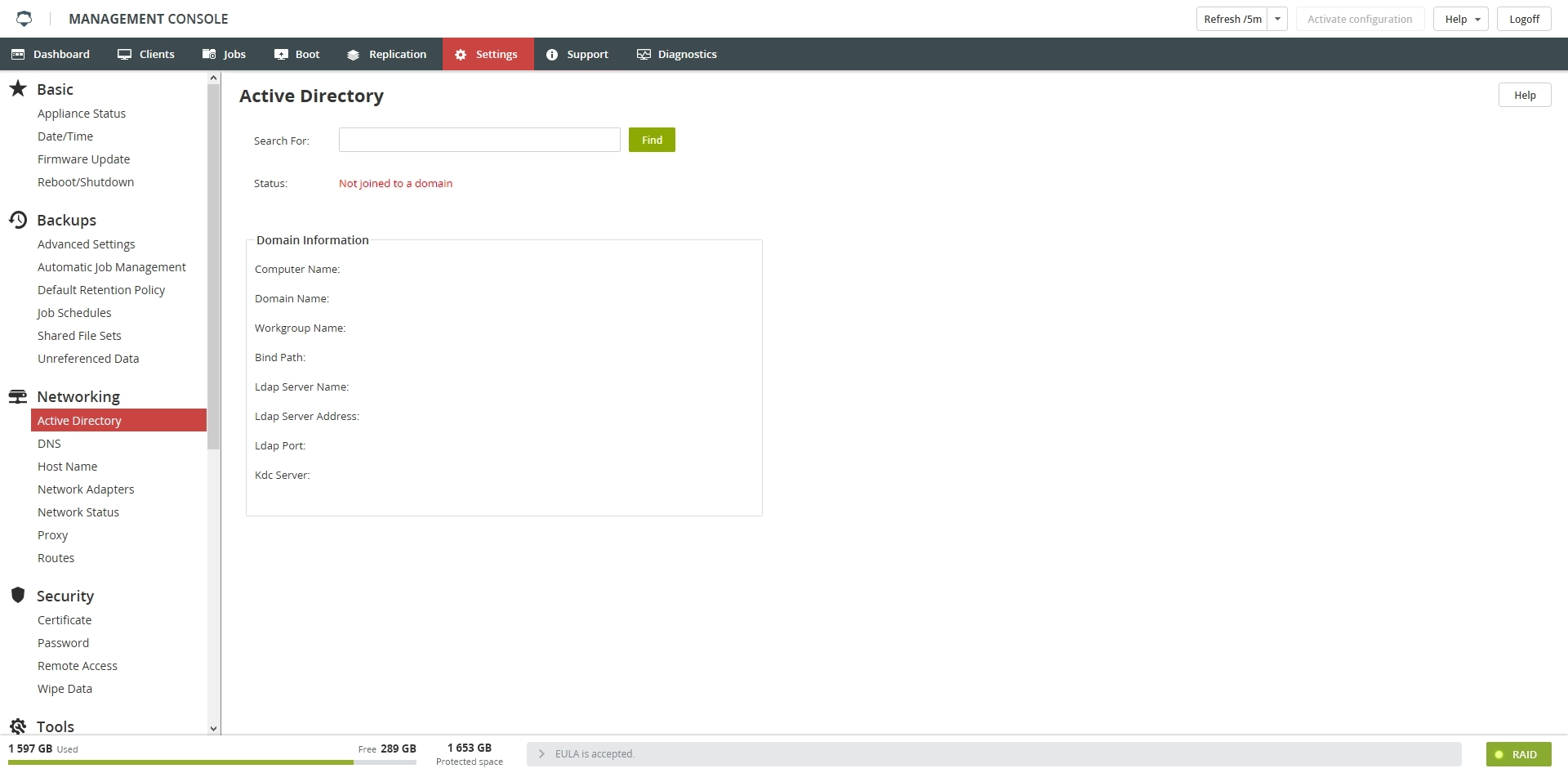Open Firmware Update page
The image size is (1568, 773).
click(x=83, y=159)
